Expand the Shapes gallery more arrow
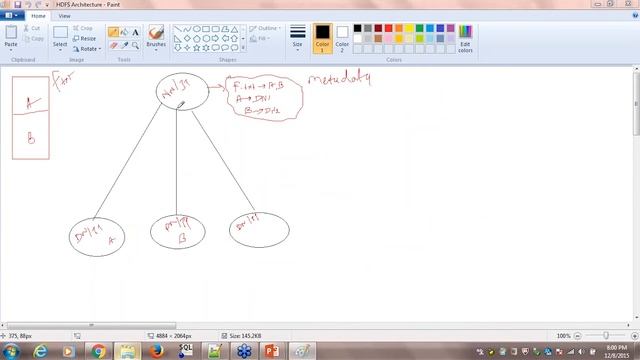Screen dimensions: 640x360 pyautogui.click(x=243, y=48)
